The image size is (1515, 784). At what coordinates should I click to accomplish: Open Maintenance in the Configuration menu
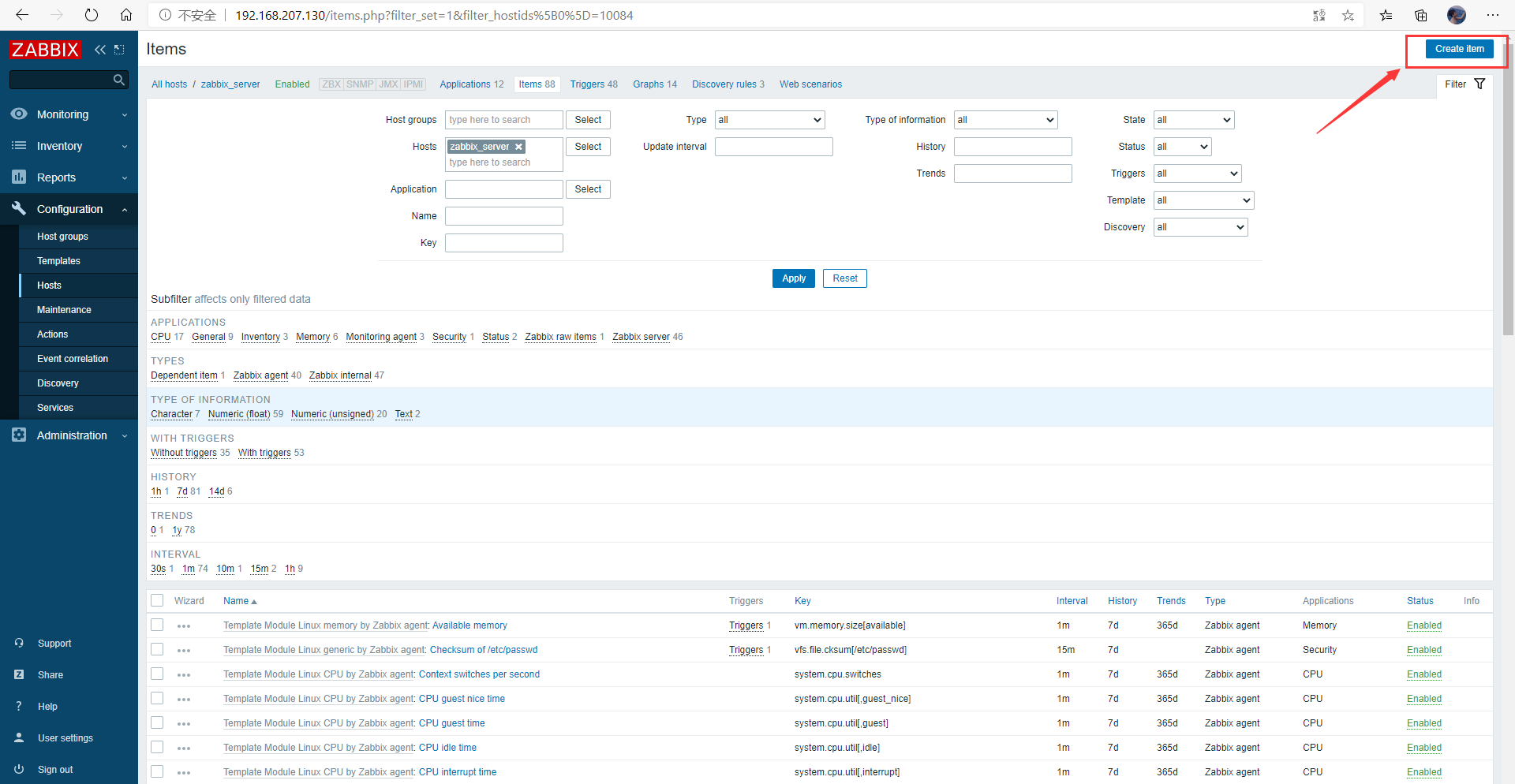tap(64, 310)
